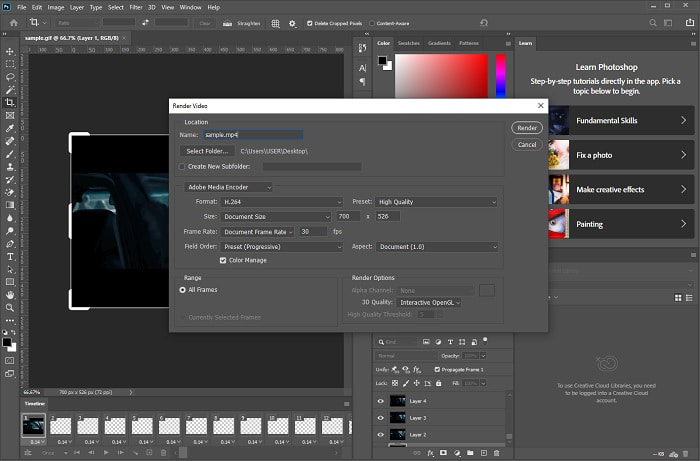Screen dimensions: 700x461
Task: Select the Move tool
Action: tap(10, 51)
